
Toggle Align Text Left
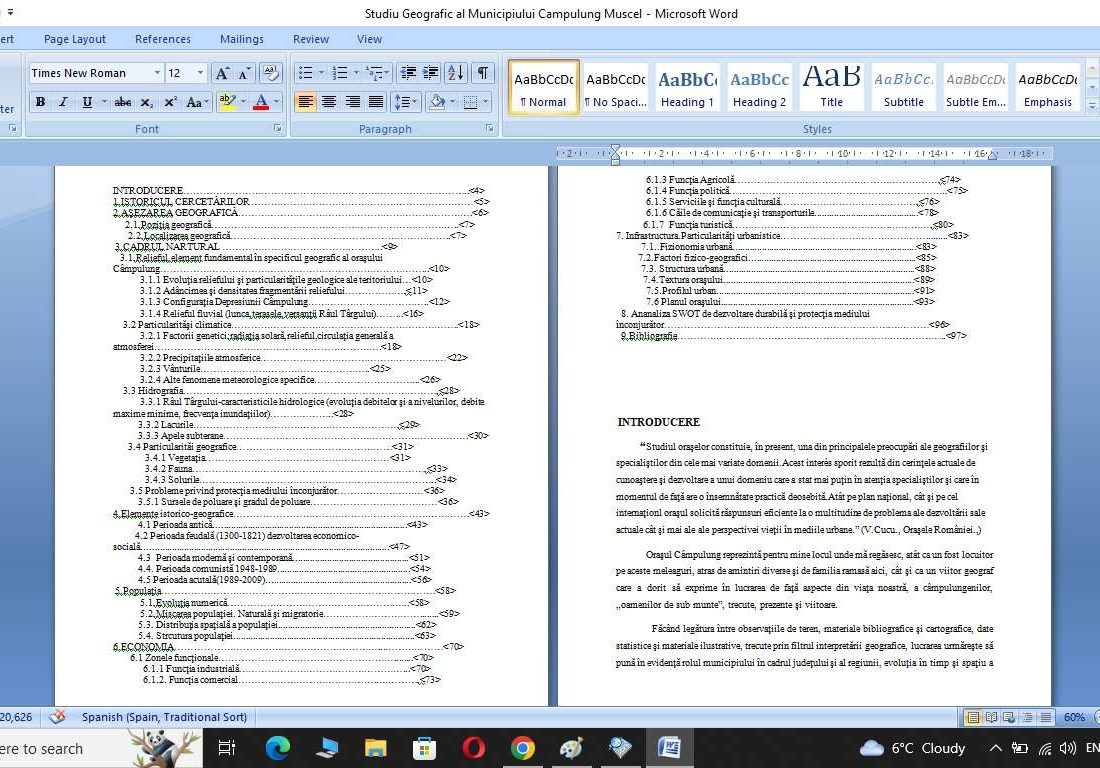click(305, 102)
